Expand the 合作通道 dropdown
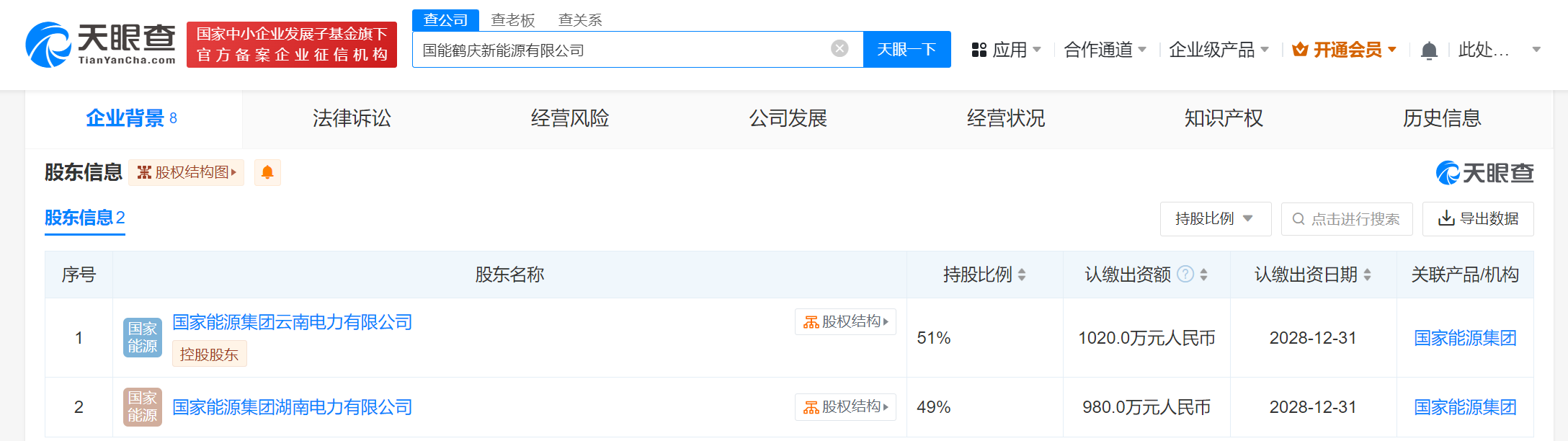This screenshot has width=1568, height=441. 1105,50
